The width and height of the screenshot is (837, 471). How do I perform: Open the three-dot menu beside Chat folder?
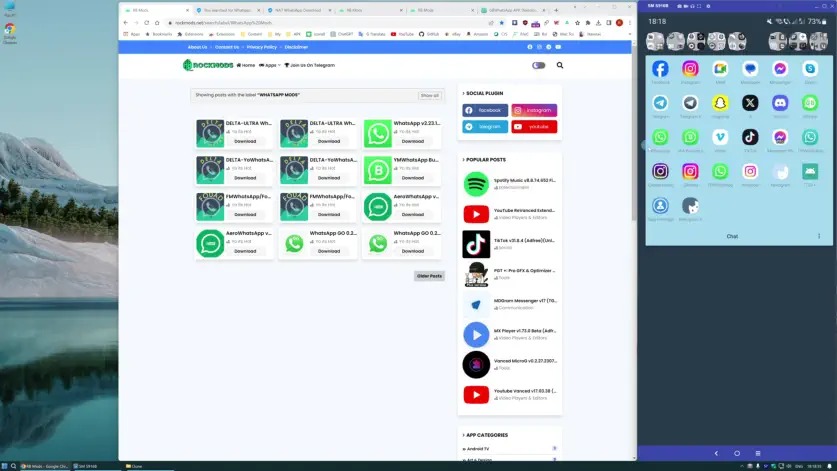pos(819,236)
